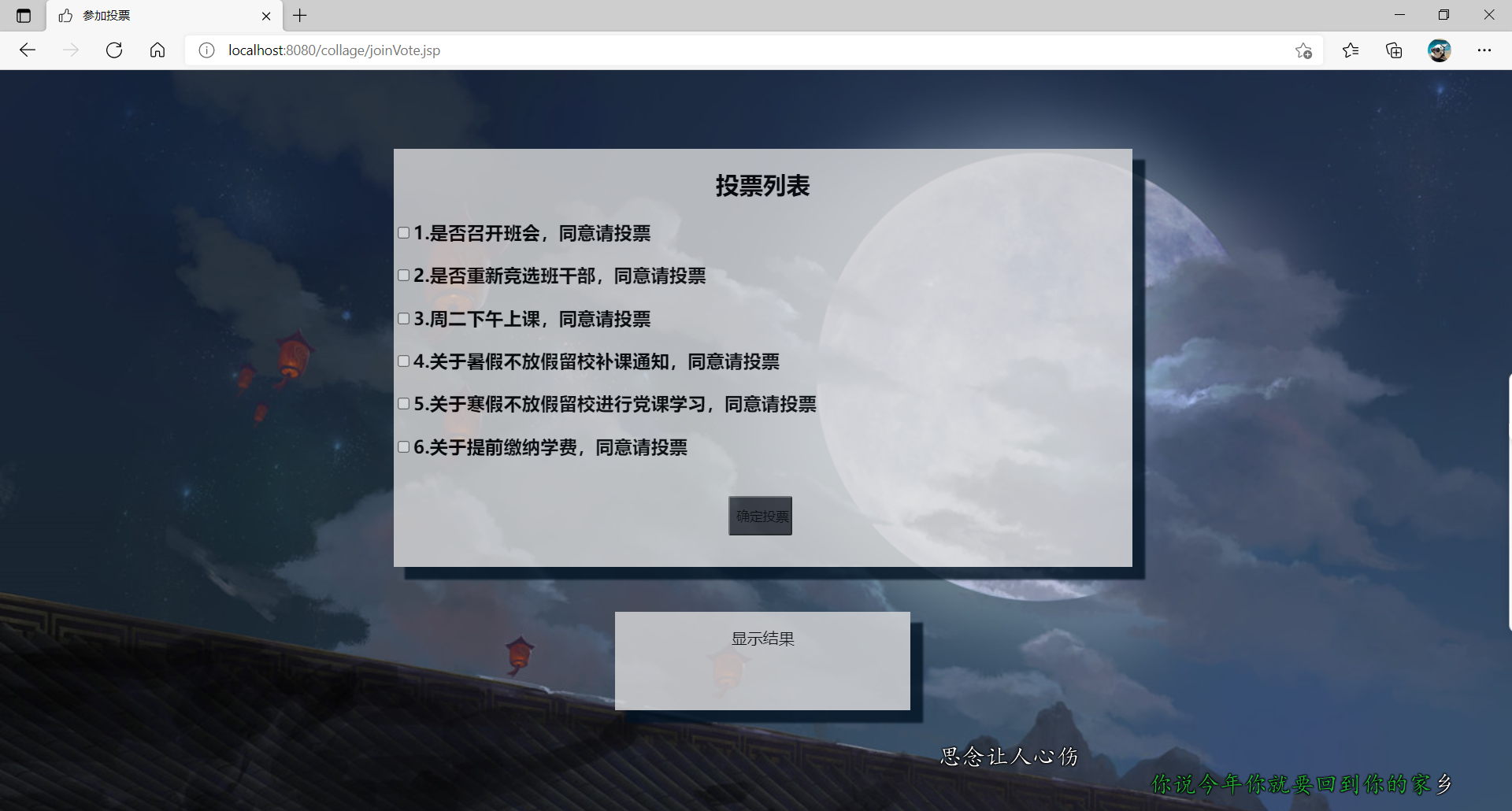This screenshot has width=1512, height=811.
Task: Open the user profile avatar
Action: coord(1440,50)
